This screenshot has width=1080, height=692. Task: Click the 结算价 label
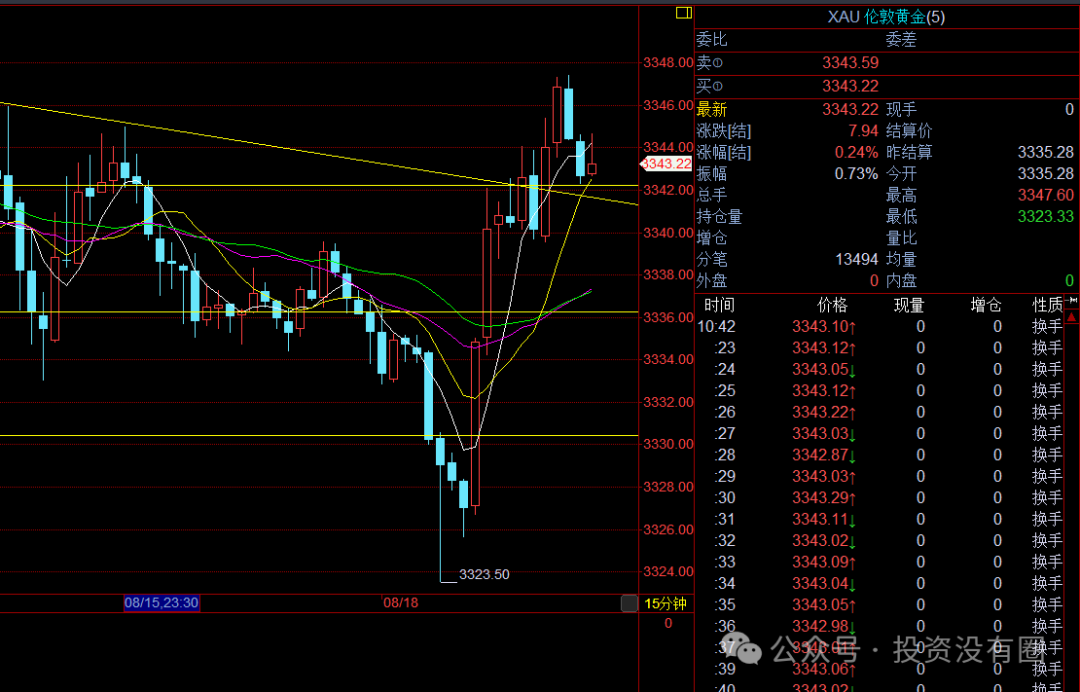tap(908, 131)
